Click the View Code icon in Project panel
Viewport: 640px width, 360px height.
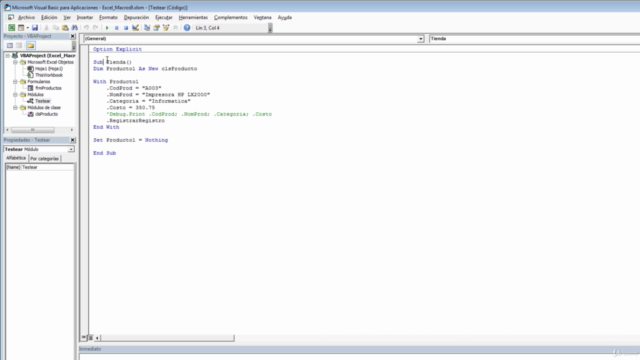10,45
